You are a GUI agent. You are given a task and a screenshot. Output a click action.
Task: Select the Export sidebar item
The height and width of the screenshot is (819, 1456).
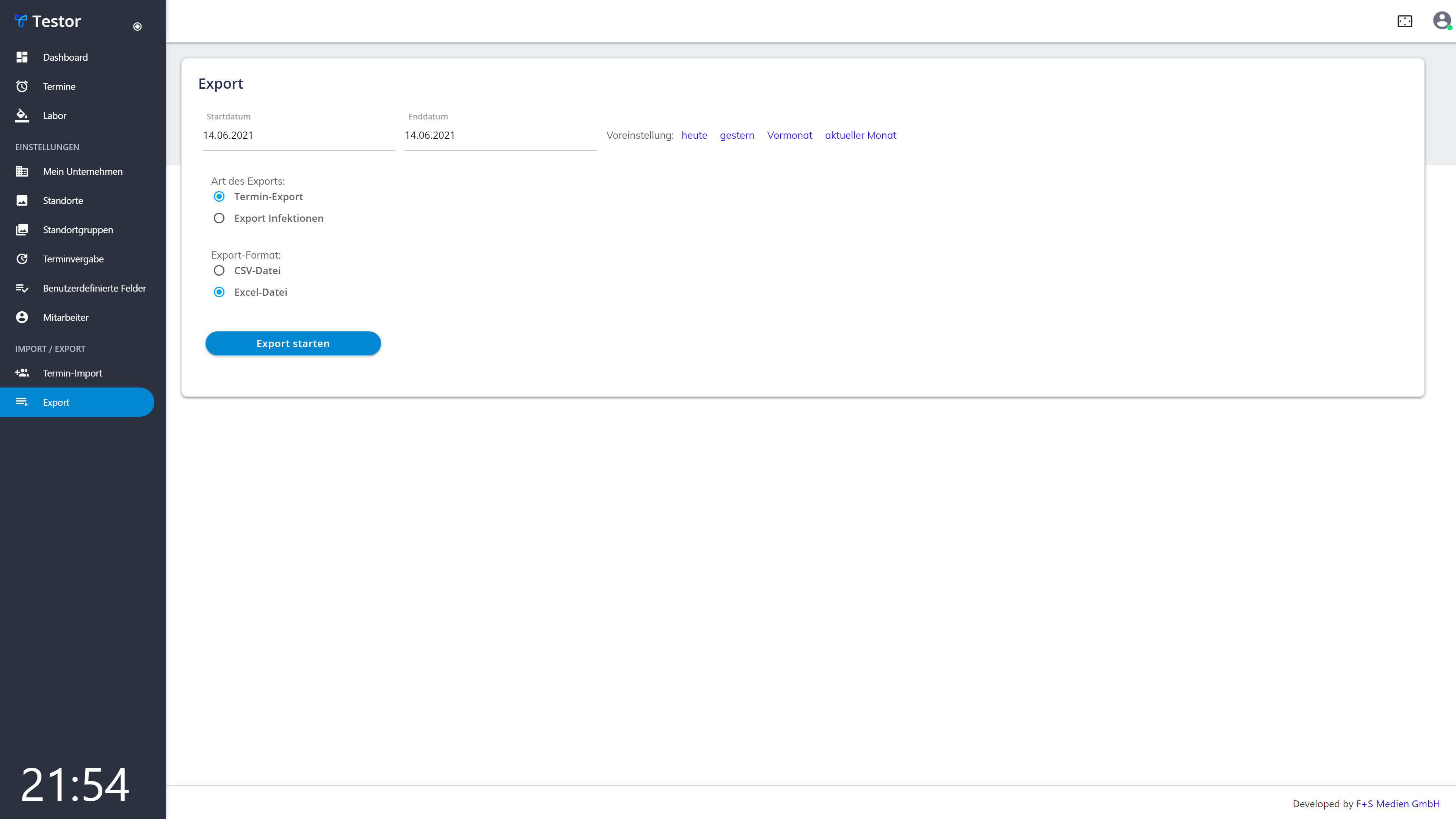pyautogui.click(x=77, y=402)
